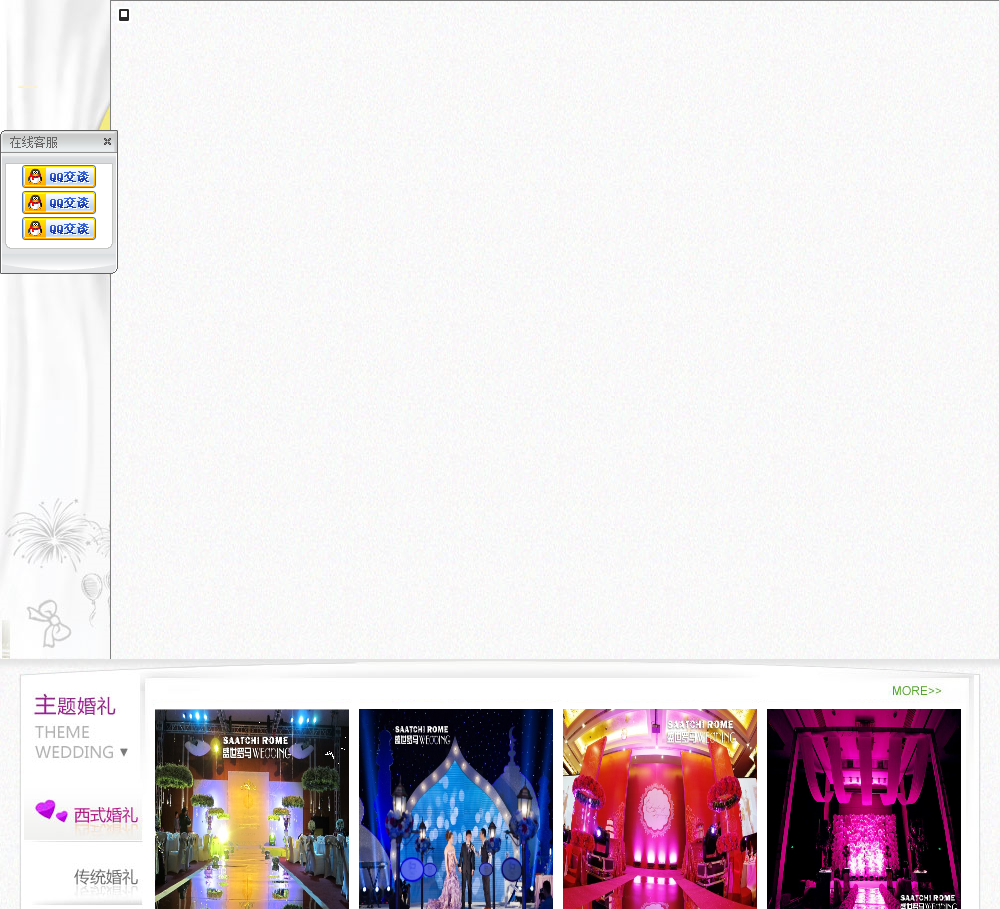Click the second QQ交谈 chat button

(59, 203)
